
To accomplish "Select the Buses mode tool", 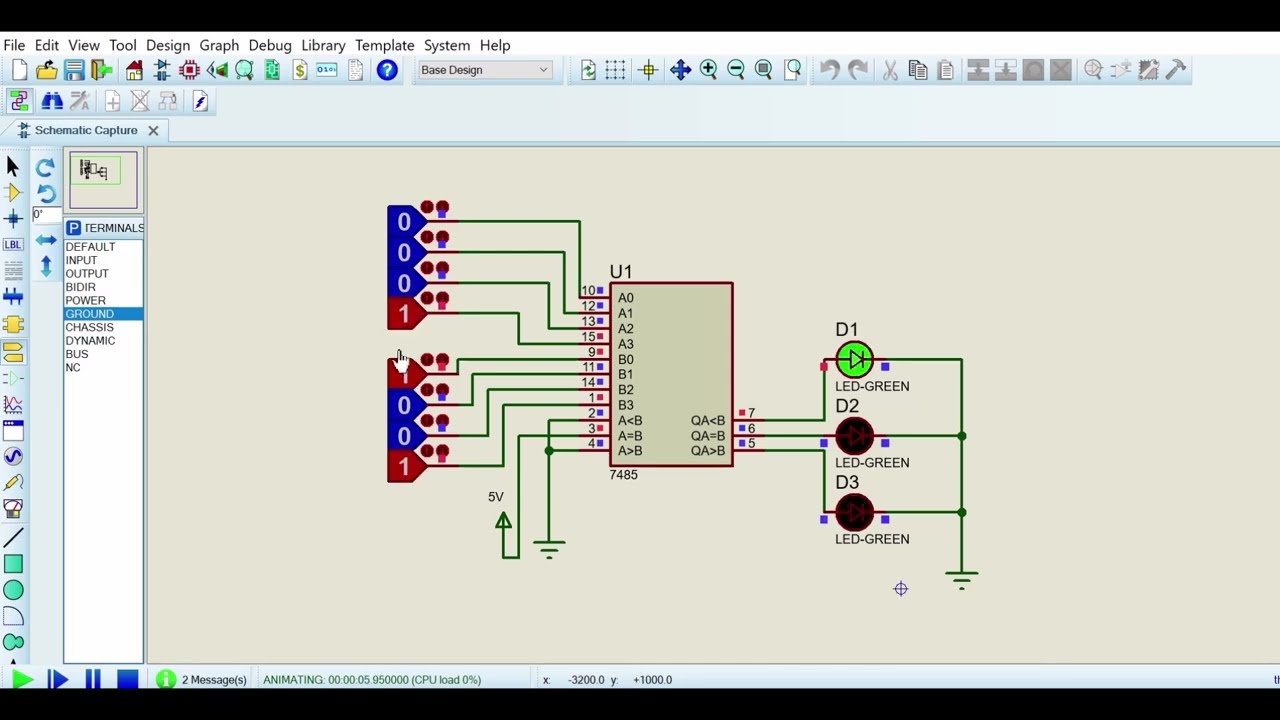I will (13, 296).
